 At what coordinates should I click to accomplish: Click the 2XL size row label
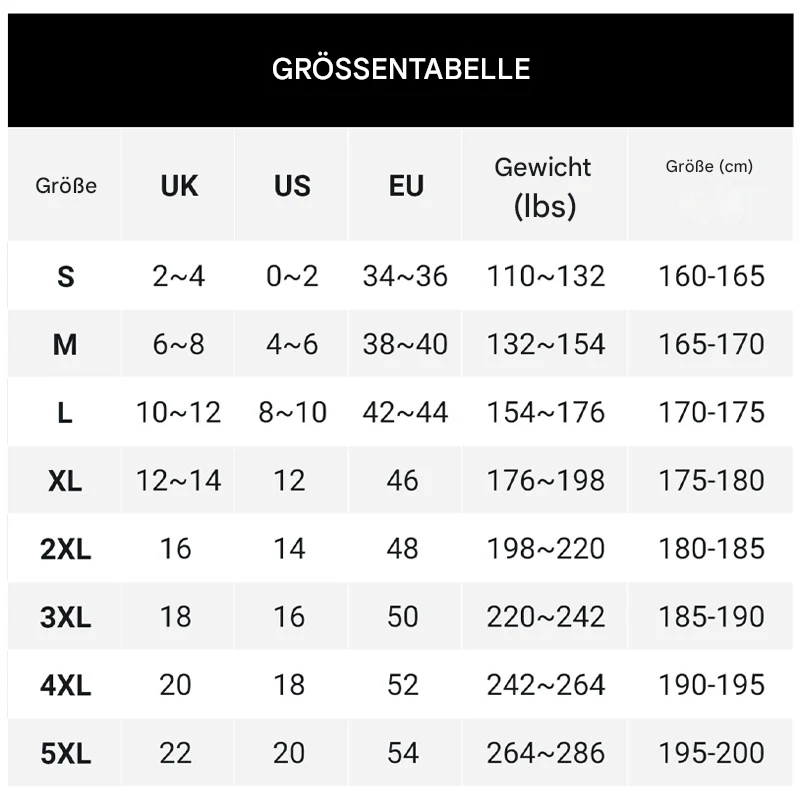click(x=65, y=549)
